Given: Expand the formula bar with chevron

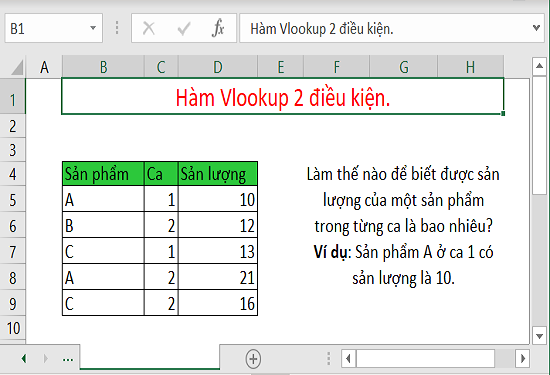Looking at the screenshot, I should tap(536, 28).
